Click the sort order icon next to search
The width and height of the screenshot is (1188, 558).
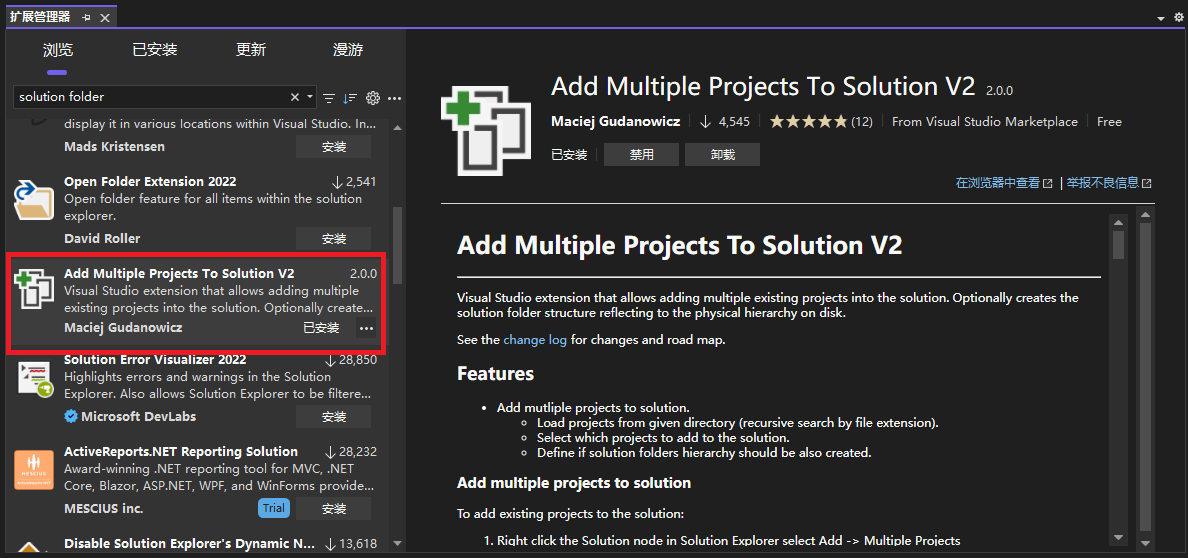(349, 98)
